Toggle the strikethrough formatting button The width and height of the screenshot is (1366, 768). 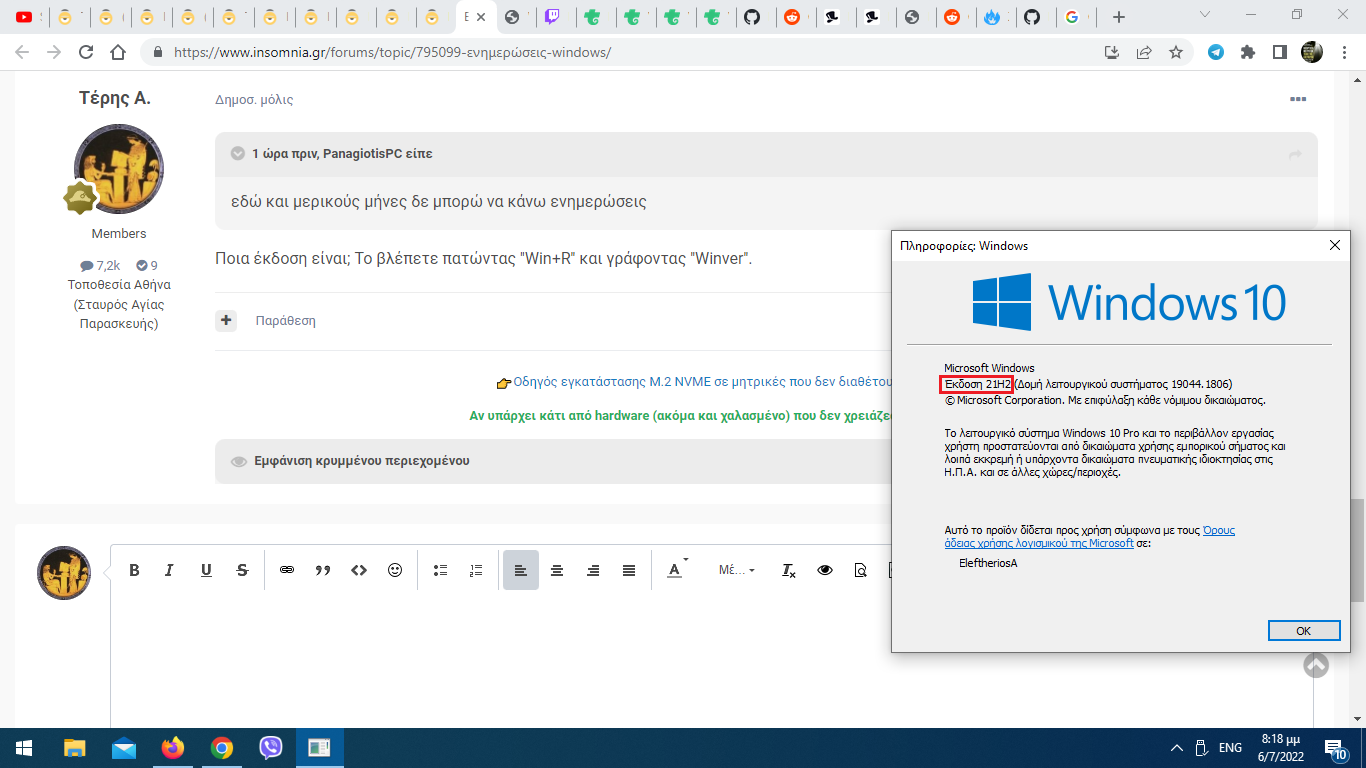pyautogui.click(x=242, y=570)
